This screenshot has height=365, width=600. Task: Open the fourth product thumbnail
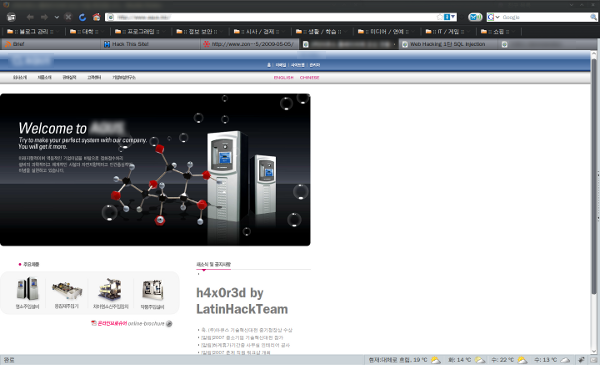152,294
